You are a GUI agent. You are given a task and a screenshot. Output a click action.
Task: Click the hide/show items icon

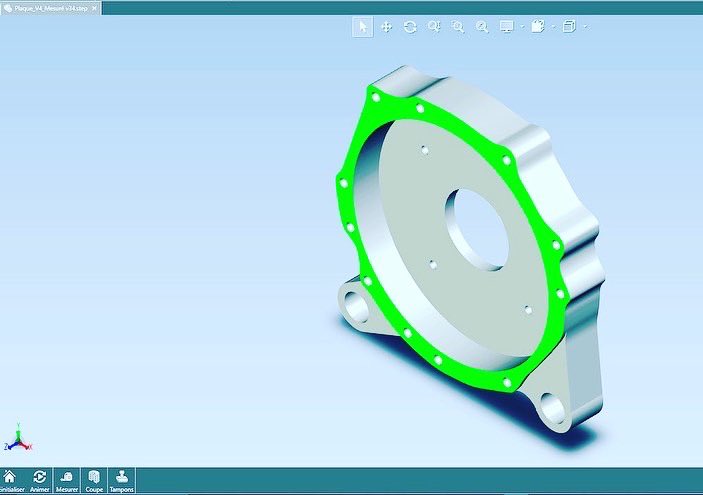538,27
